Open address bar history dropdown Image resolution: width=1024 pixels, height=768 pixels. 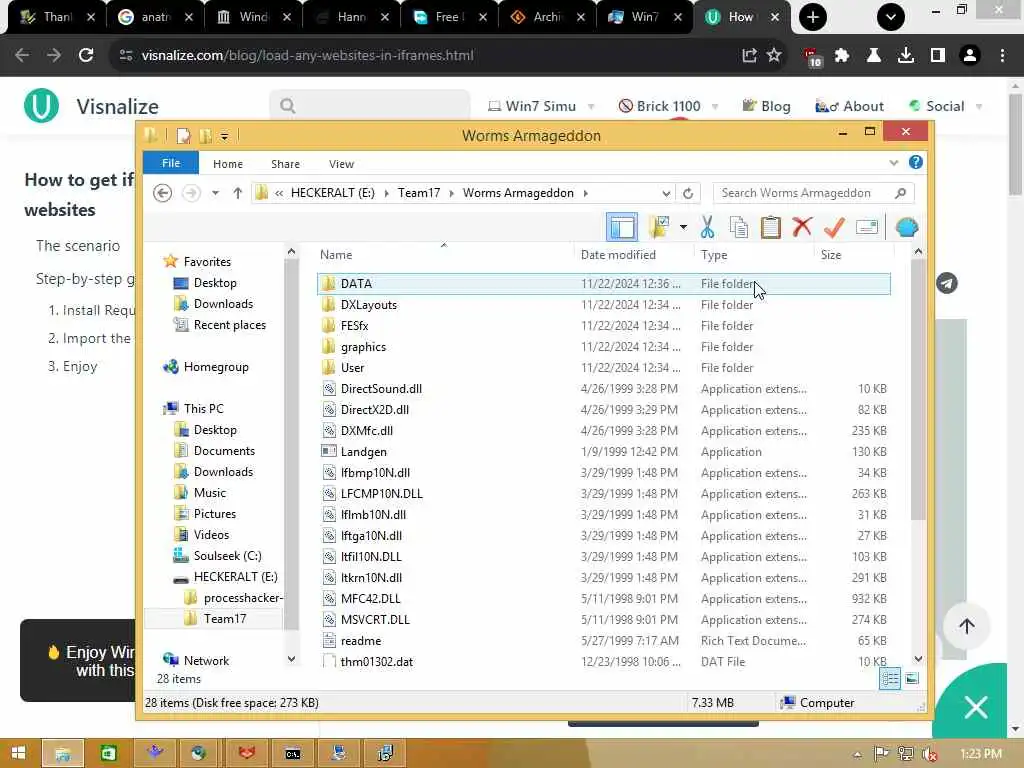click(x=665, y=193)
